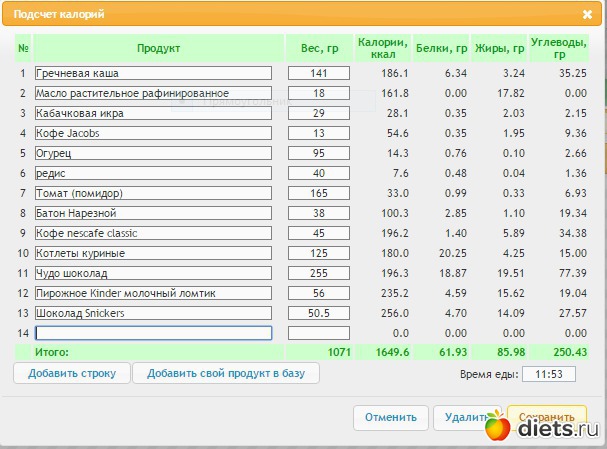Select the empty product field in row 14
Image resolution: width=607 pixels, height=449 pixels.
click(x=154, y=333)
